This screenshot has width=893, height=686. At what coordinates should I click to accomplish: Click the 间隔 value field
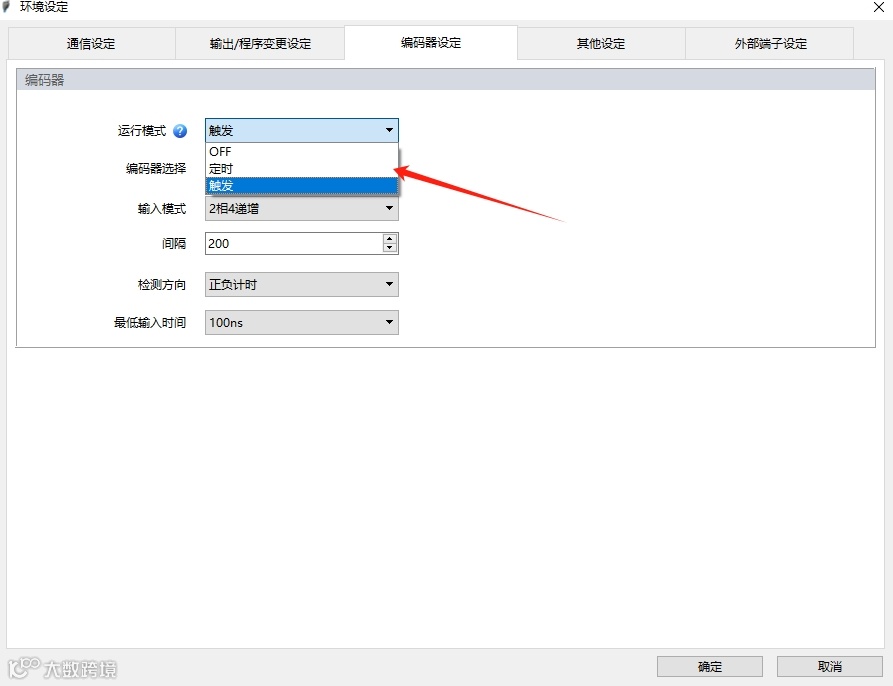click(x=294, y=244)
